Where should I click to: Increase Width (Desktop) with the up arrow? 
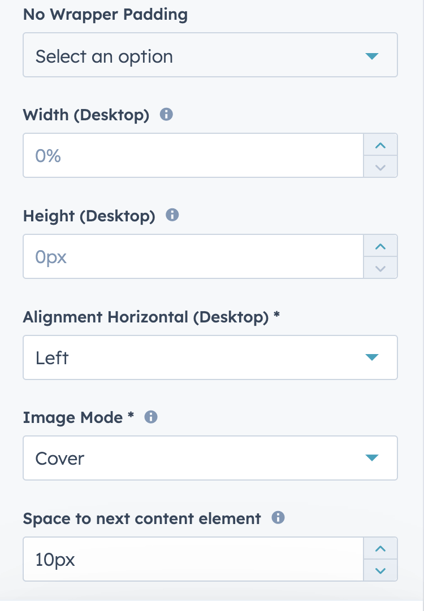pos(380,145)
